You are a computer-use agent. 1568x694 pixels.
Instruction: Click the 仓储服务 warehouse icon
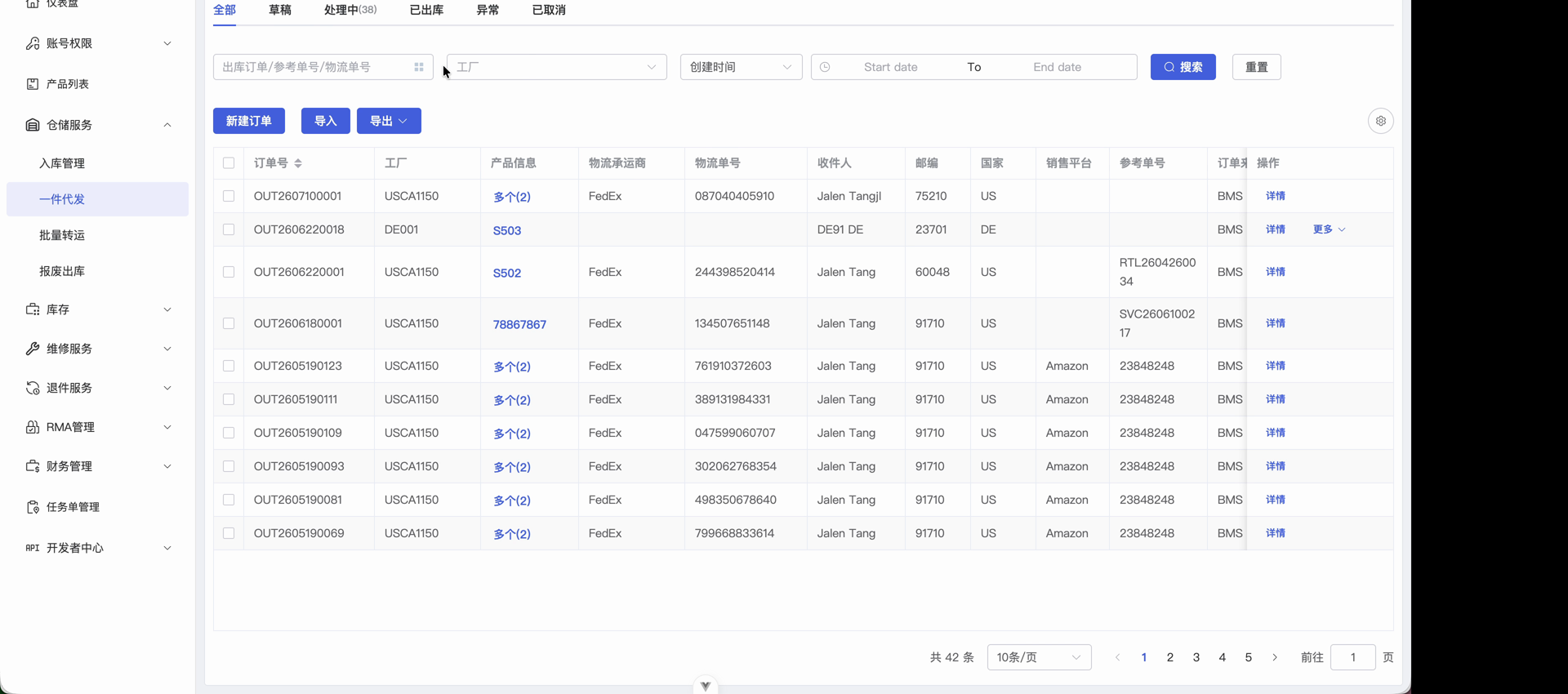click(33, 125)
